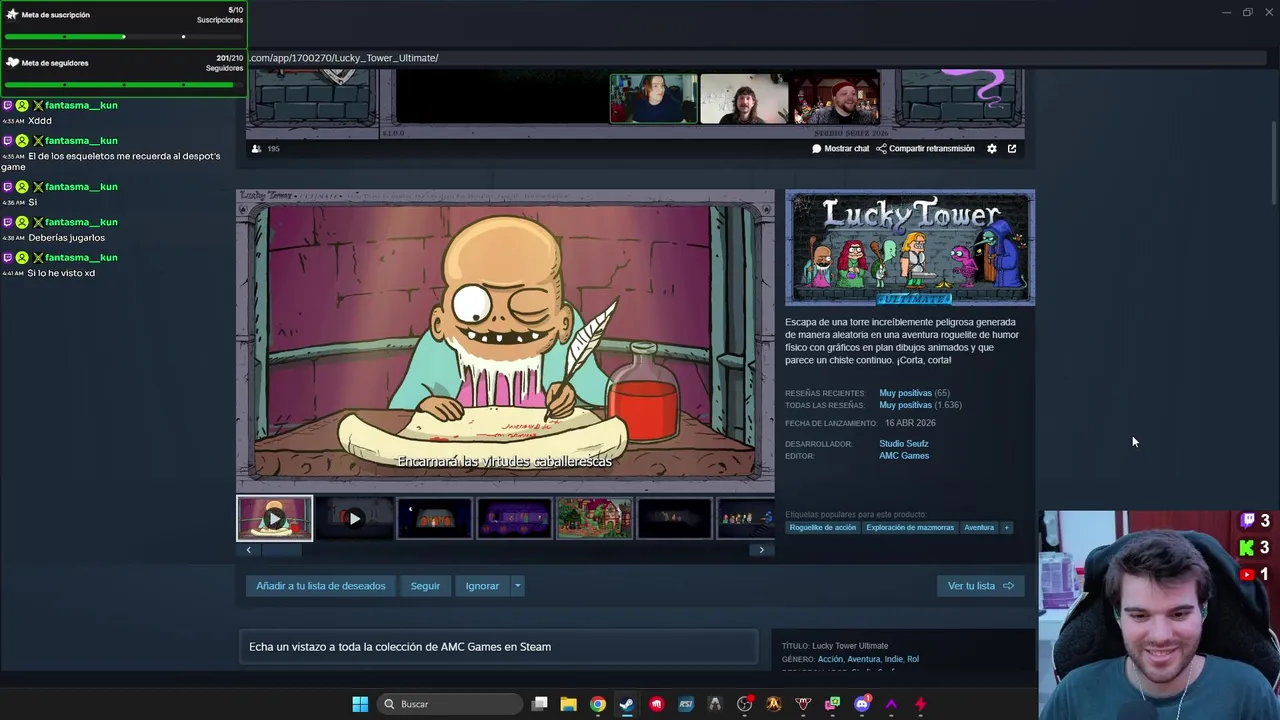1280x720 pixels.
Task: Select the Roguelike de acción tag
Action: click(x=823, y=528)
